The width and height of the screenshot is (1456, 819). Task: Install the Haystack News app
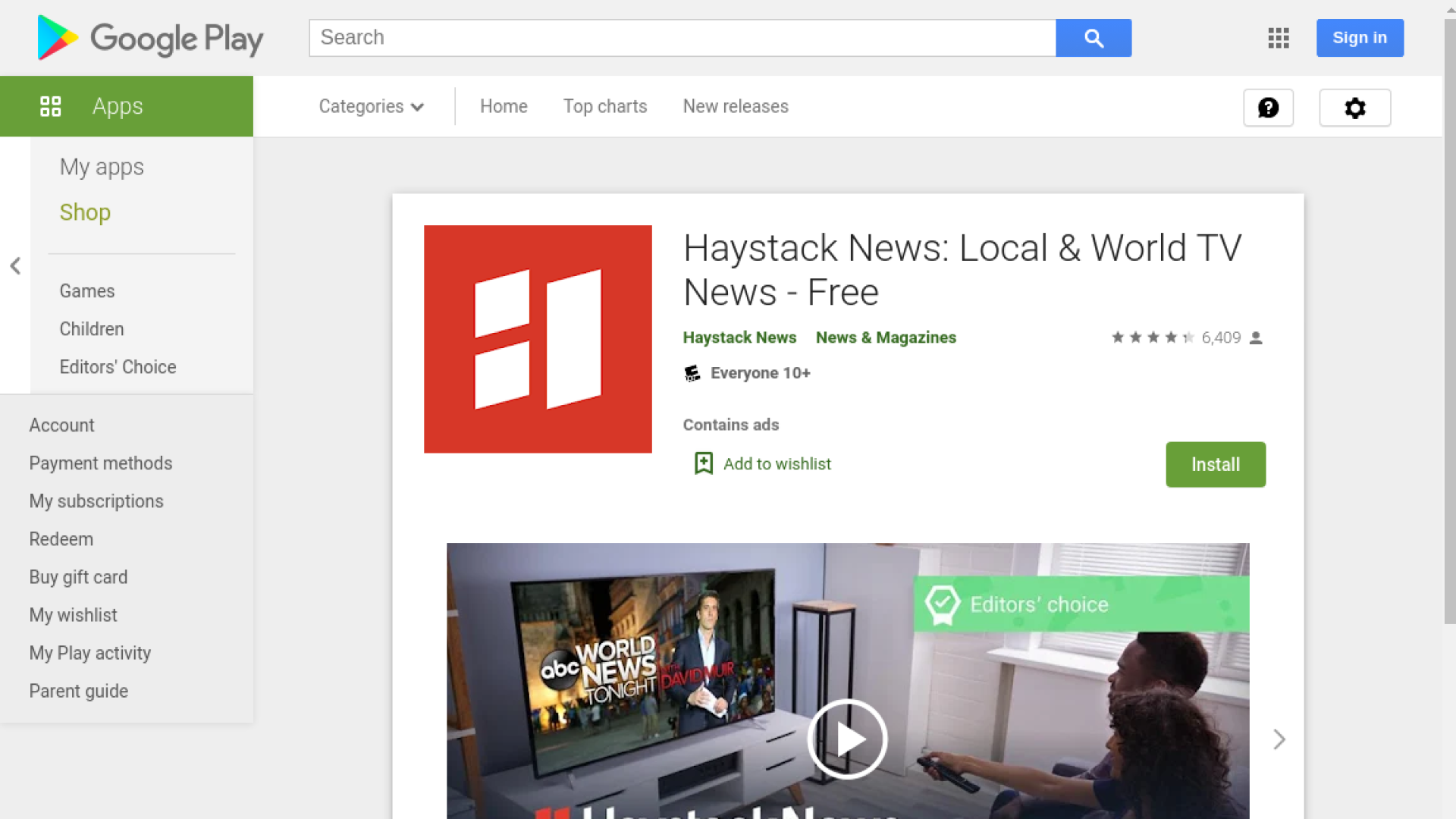tap(1215, 464)
